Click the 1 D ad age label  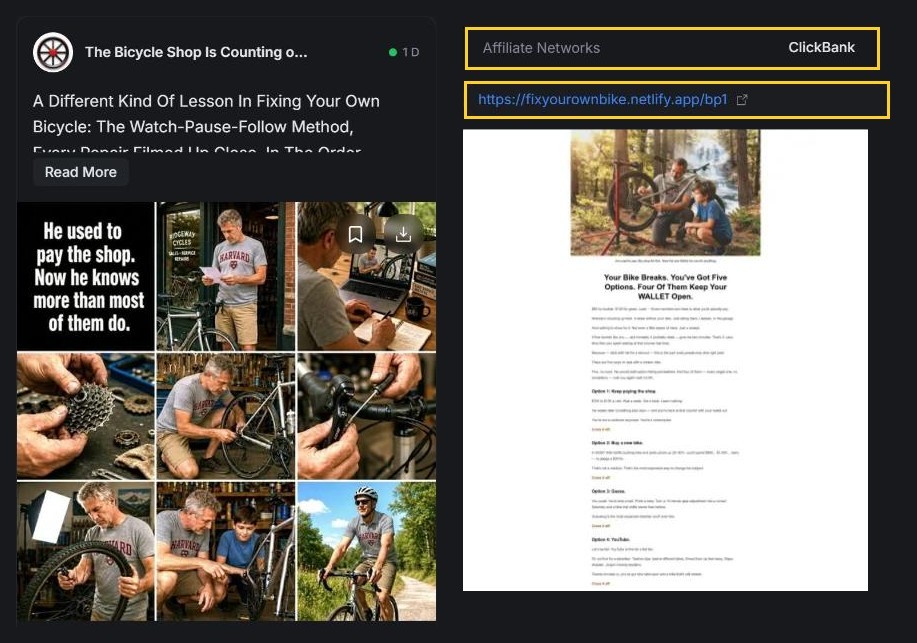[x=411, y=52]
